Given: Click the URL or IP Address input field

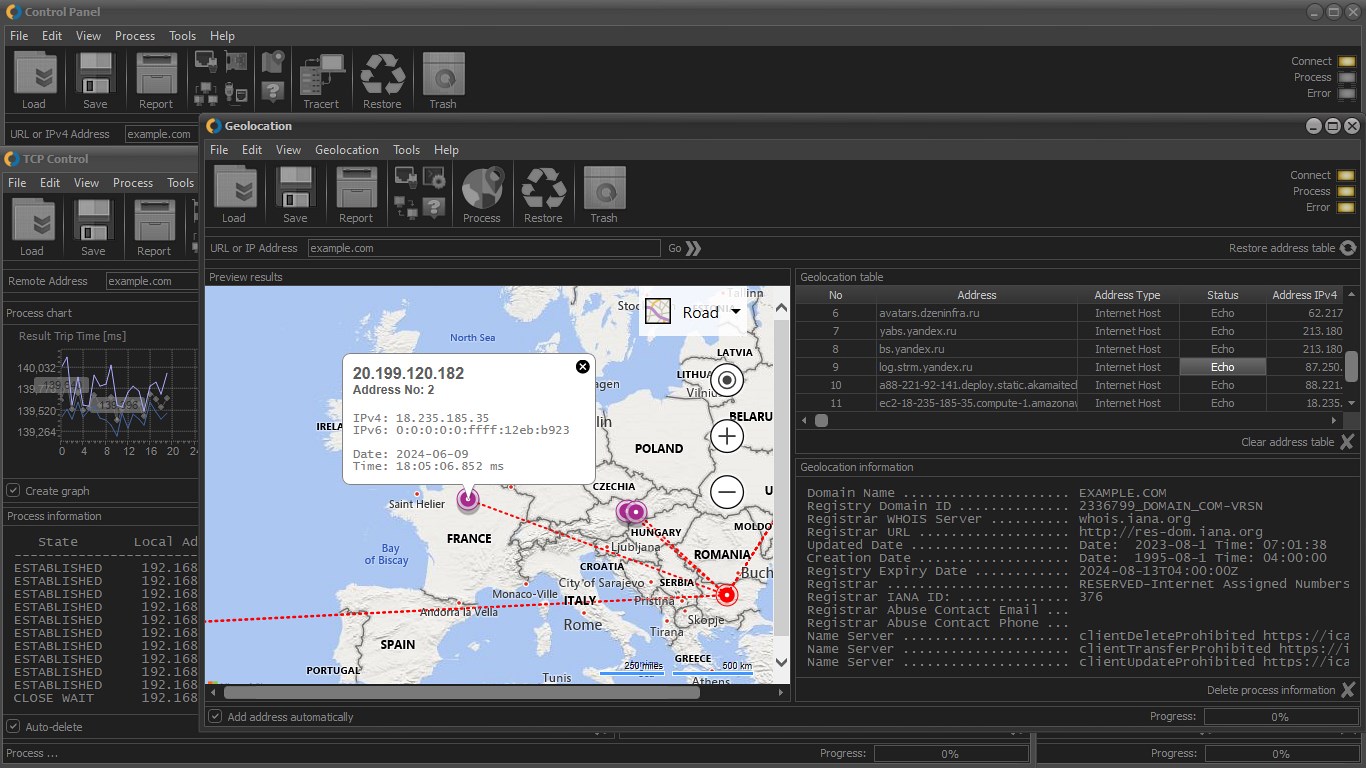Looking at the screenshot, I should pos(484,248).
